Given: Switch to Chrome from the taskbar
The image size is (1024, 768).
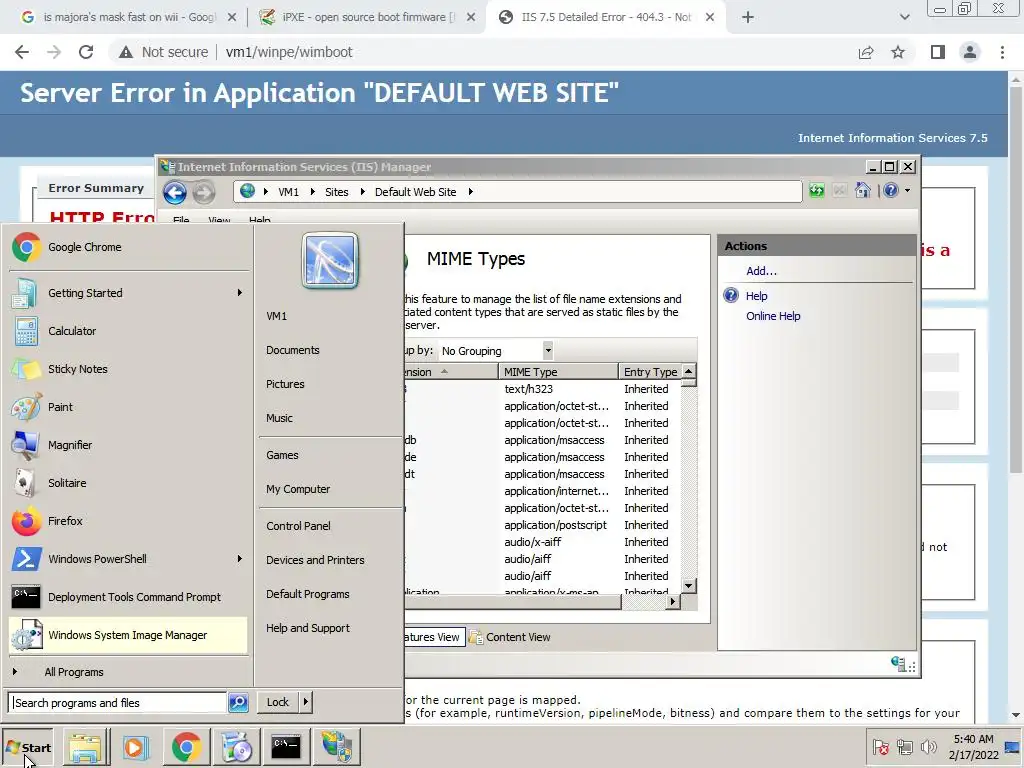Looking at the screenshot, I should pyautogui.click(x=186, y=748).
